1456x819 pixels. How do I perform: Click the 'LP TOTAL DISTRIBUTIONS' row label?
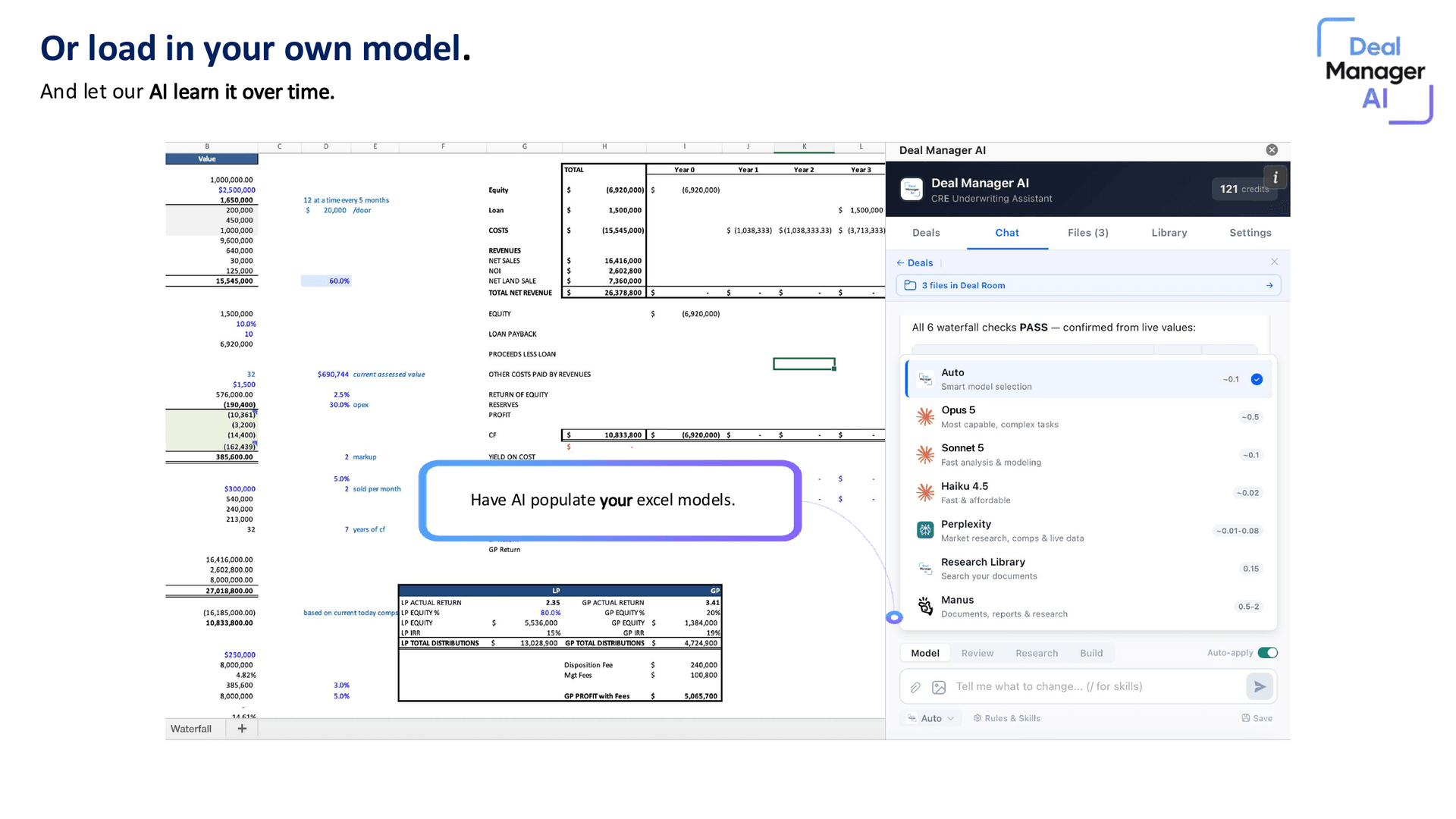pos(440,643)
